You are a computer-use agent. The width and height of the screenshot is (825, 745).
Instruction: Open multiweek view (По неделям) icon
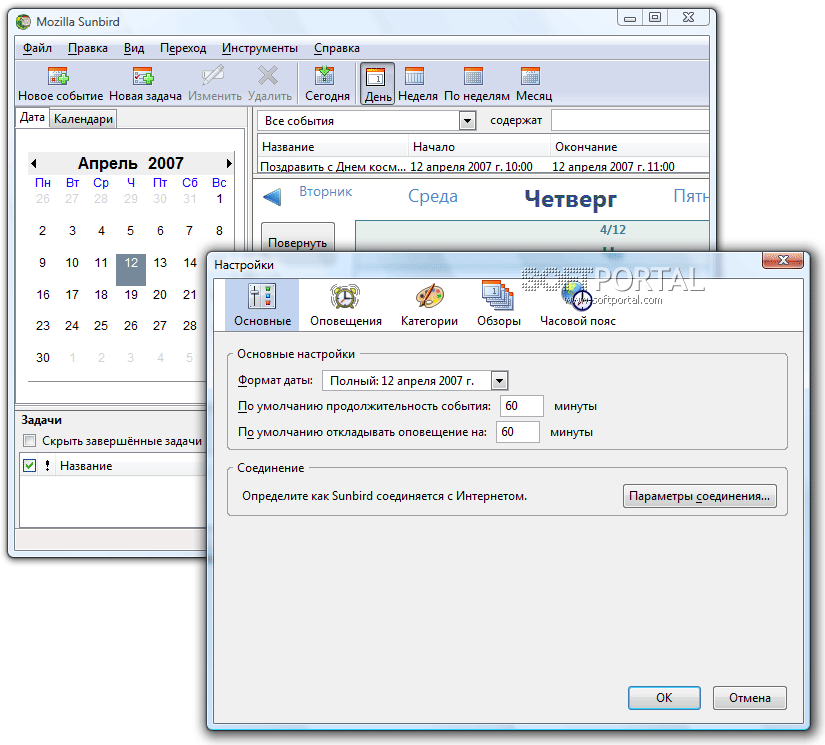pyautogui.click(x=474, y=76)
